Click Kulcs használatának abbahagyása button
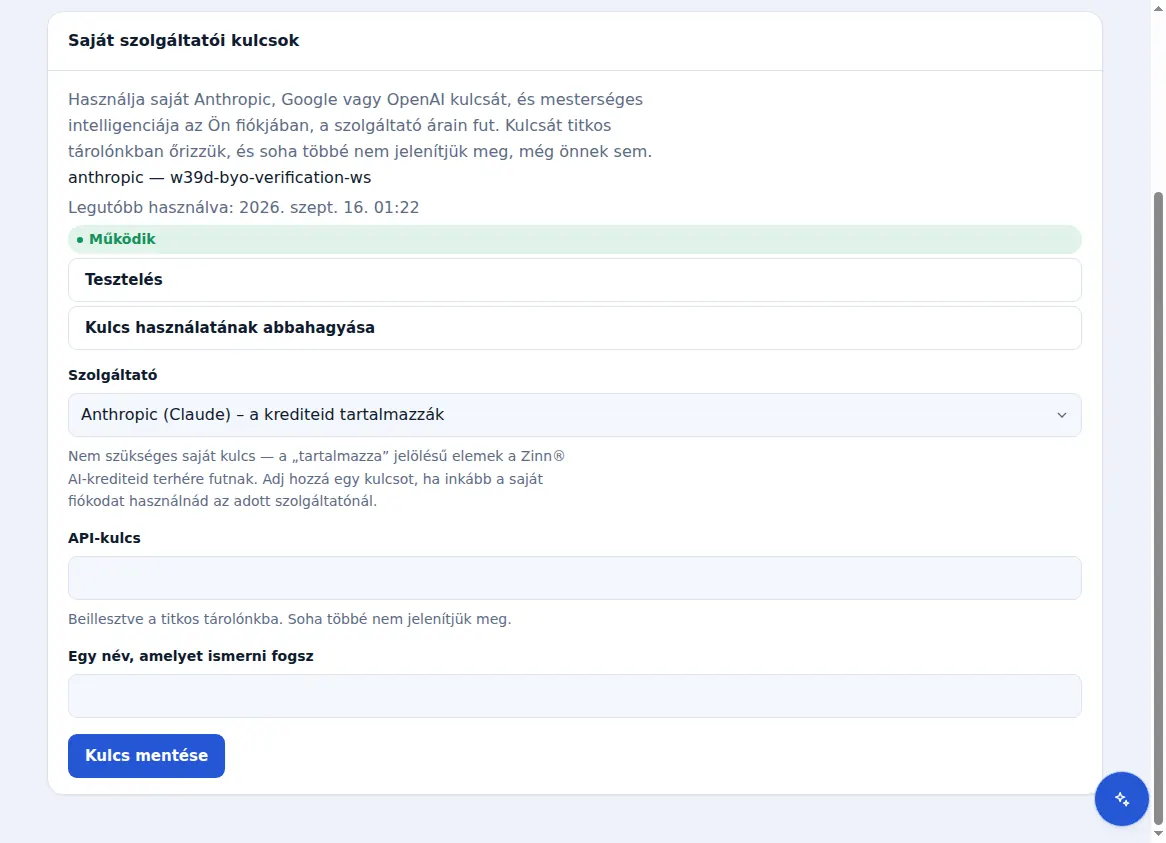This screenshot has height=843, width=1166. (x=574, y=328)
